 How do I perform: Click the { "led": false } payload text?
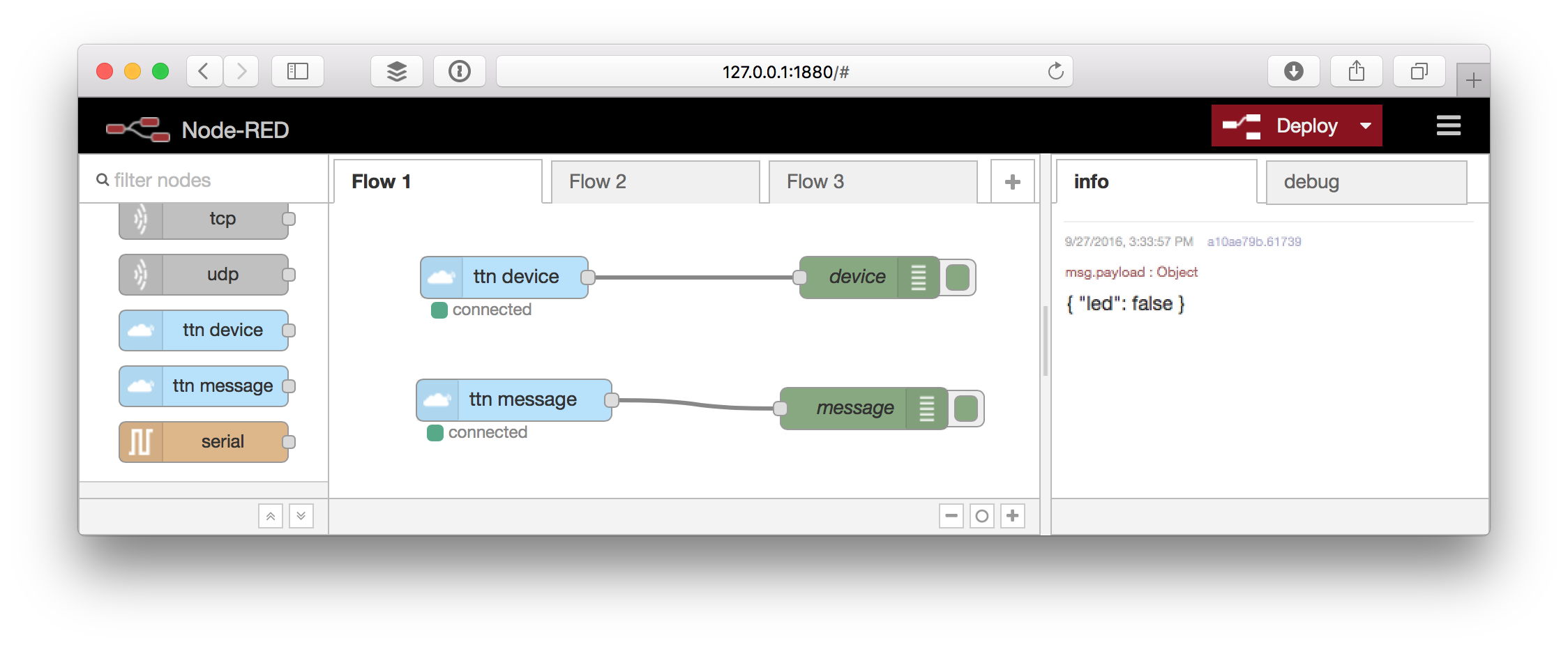pos(1125,304)
